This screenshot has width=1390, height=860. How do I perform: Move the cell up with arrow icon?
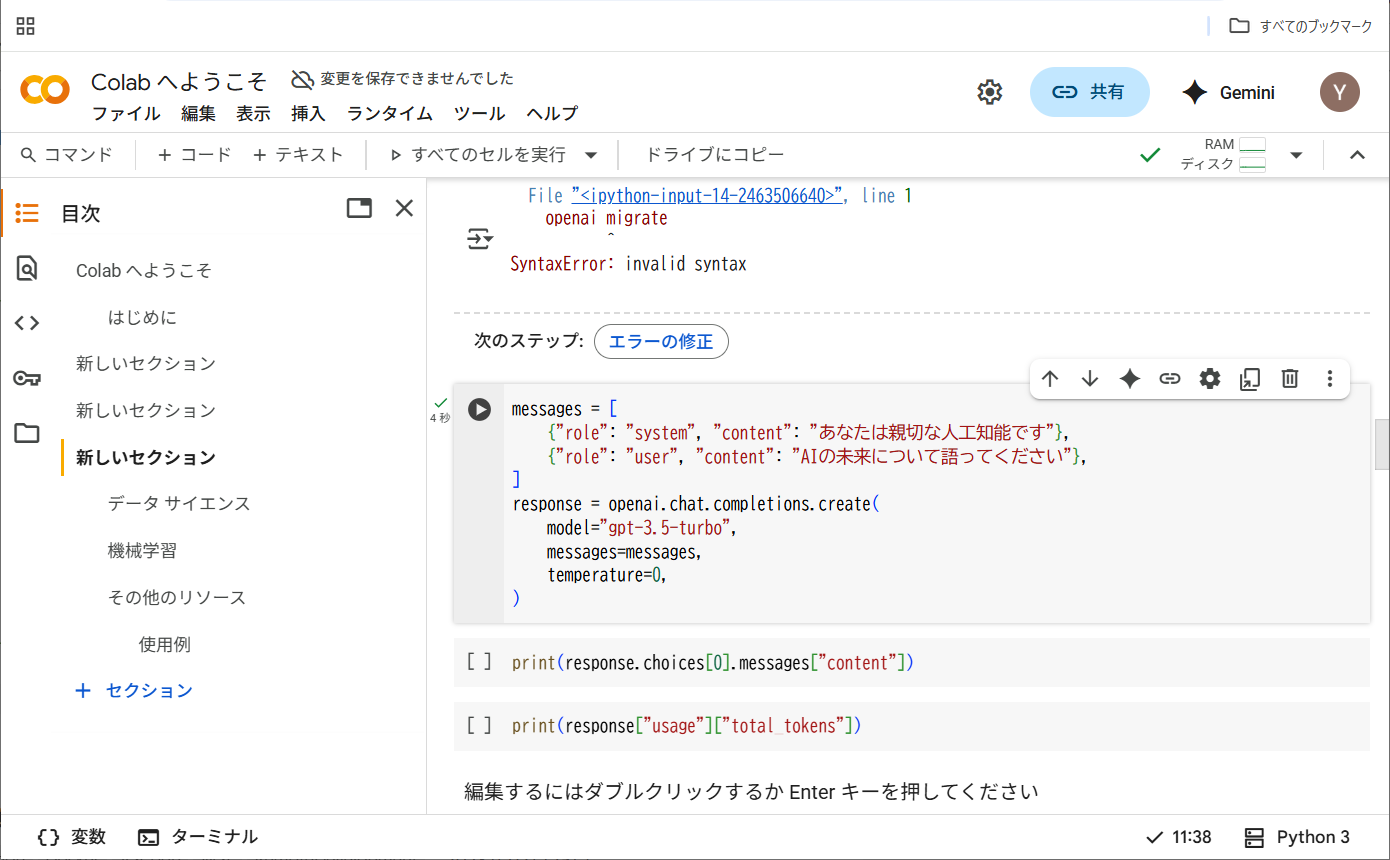tap(1050, 378)
